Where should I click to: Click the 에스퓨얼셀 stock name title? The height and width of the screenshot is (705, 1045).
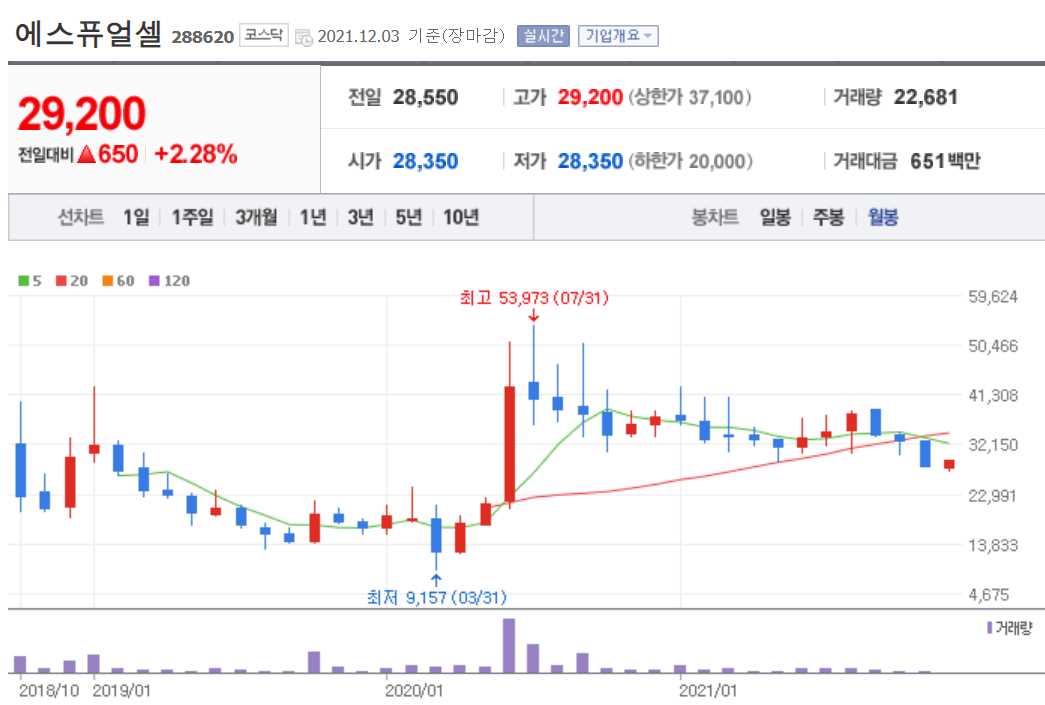pos(88,33)
